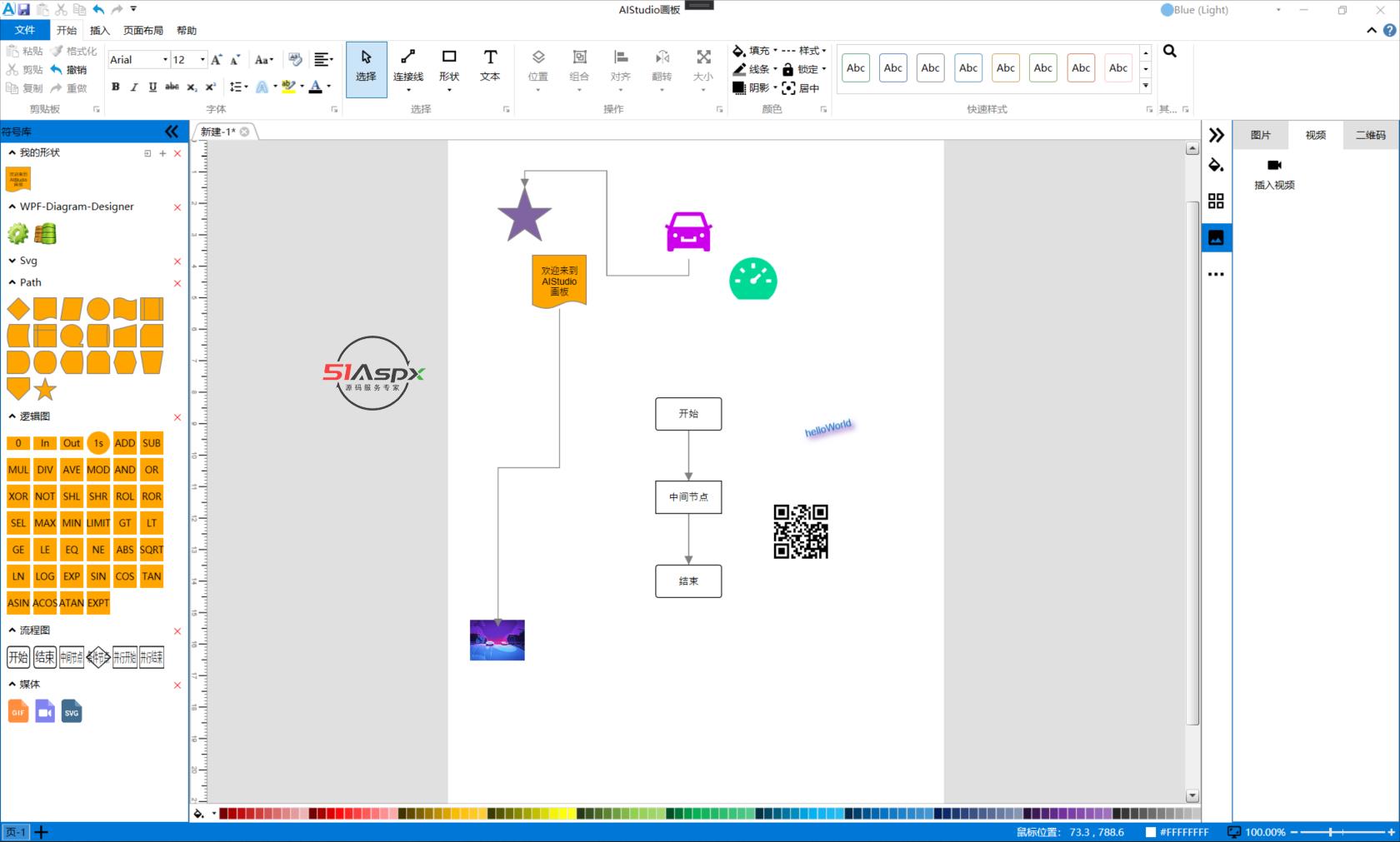
Task: Select the connector line tool
Action: click(x=407, y=65)
